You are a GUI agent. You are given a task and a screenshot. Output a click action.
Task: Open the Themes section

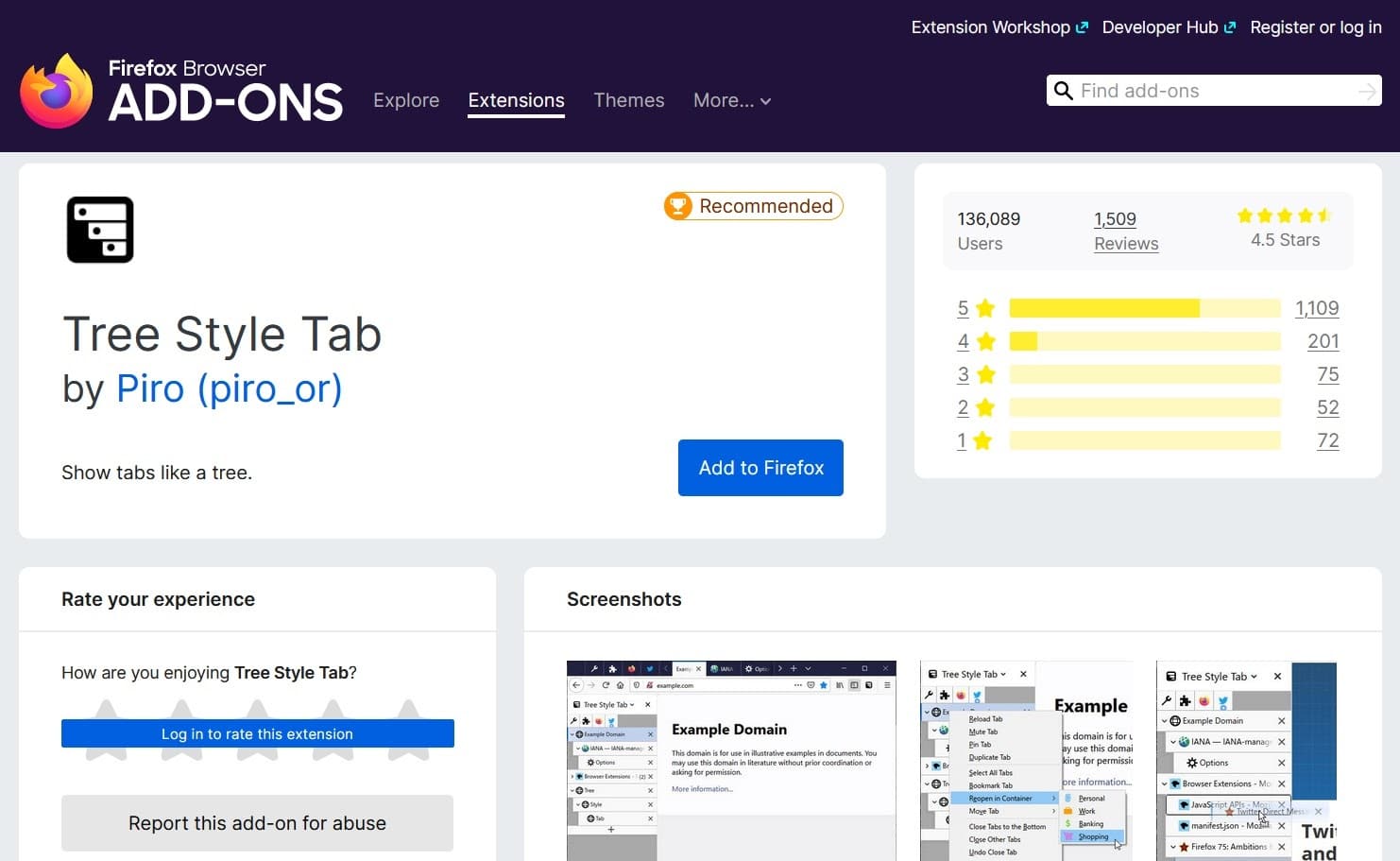click(628, 100)
